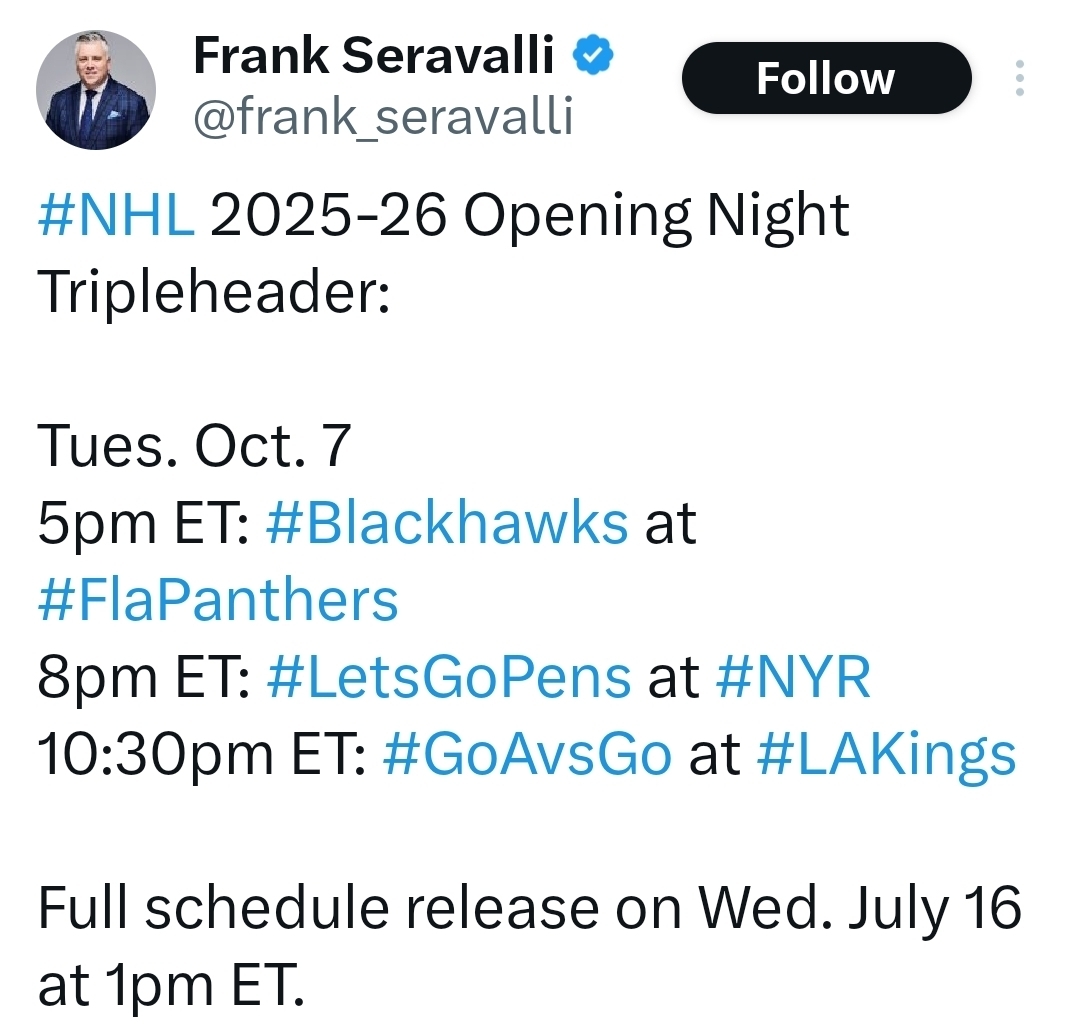The height and width of the screenshot is (1030, 1080).
Task: Open the #NHL hashtag
Action: coord(116,216)
